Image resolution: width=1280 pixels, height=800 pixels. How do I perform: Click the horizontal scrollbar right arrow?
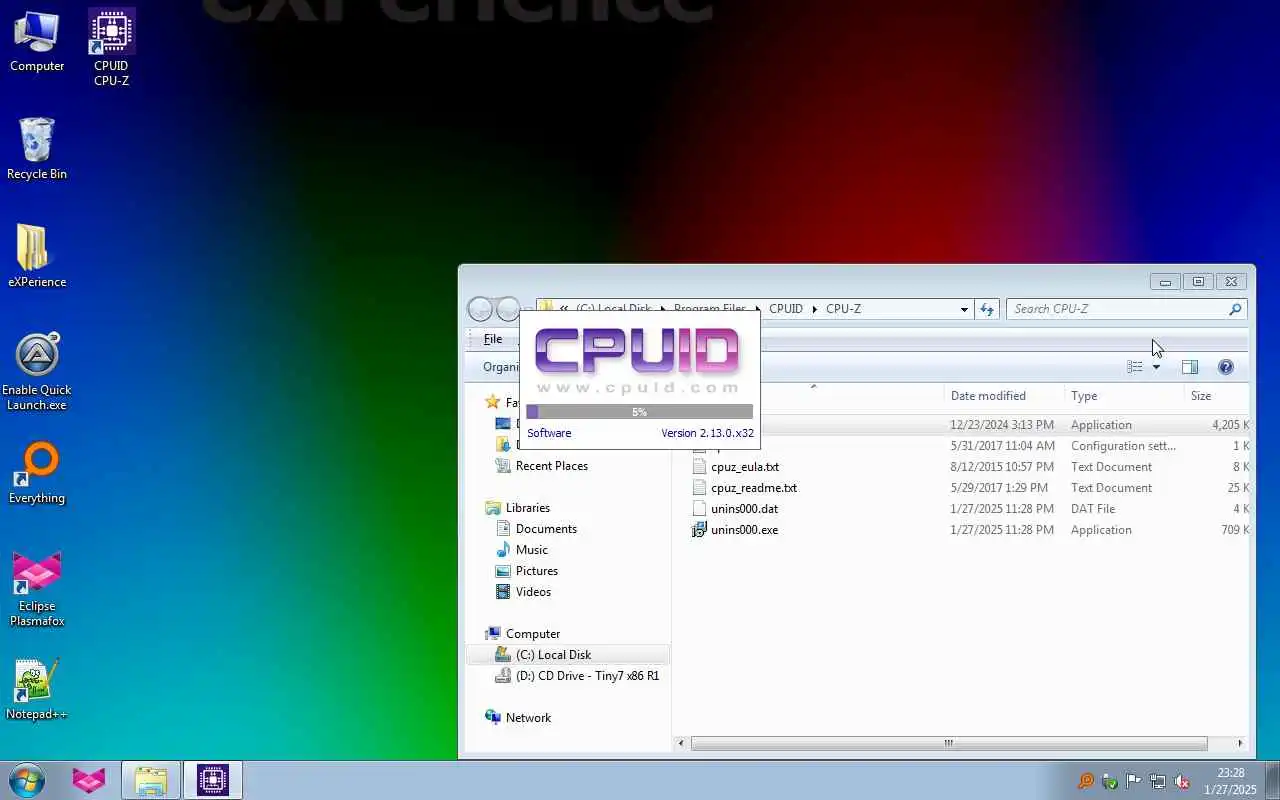tap(1240, 744)
